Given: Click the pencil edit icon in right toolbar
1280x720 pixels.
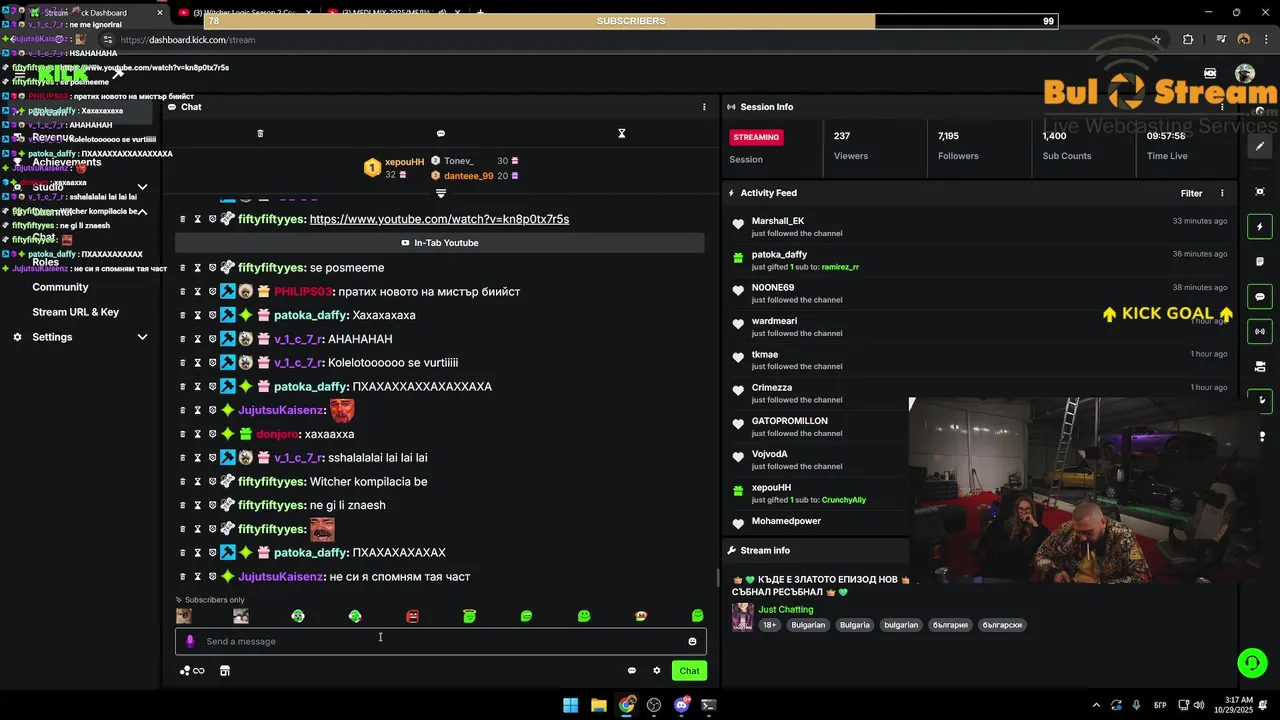Looking at the screenshot, I should (x=1260, y=146).
